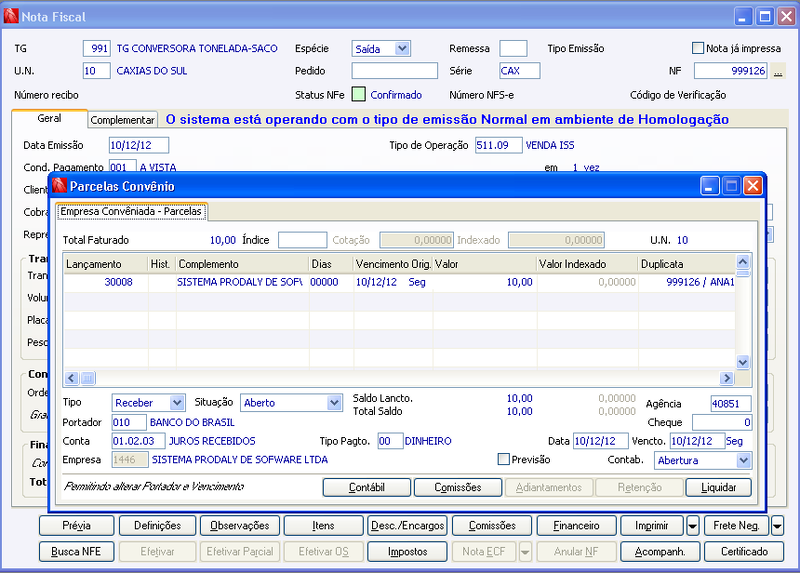The height and width of the screenshot is (573, 800).
Task: Open Definições in Nota Fiscal window
Action: coord(157,525)
